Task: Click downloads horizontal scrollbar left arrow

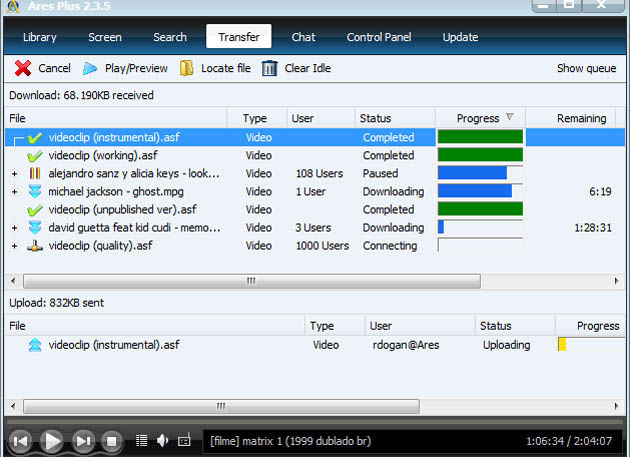Action: point(13,281)
